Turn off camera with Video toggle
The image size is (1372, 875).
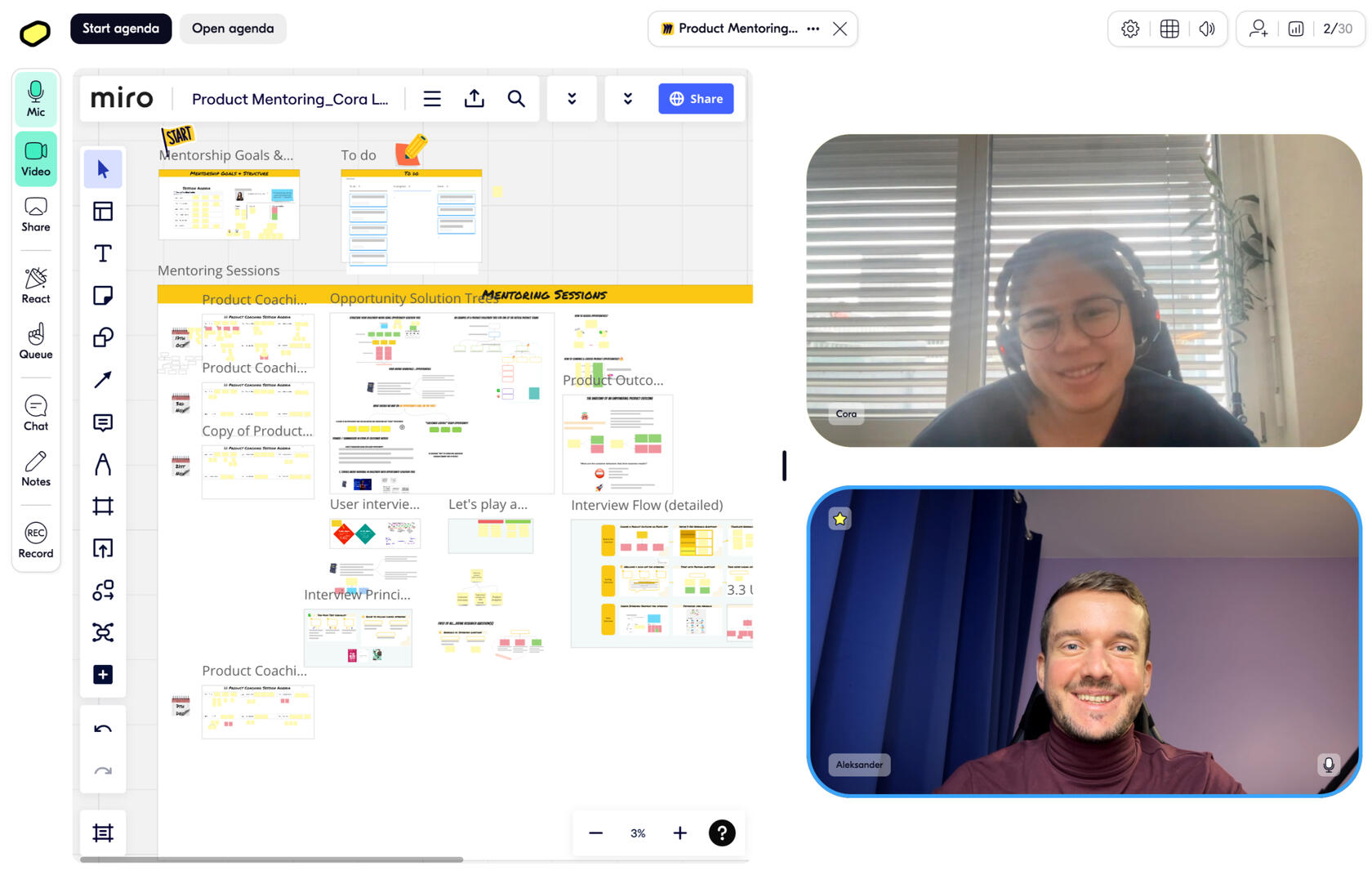click(x=36, y=158)
